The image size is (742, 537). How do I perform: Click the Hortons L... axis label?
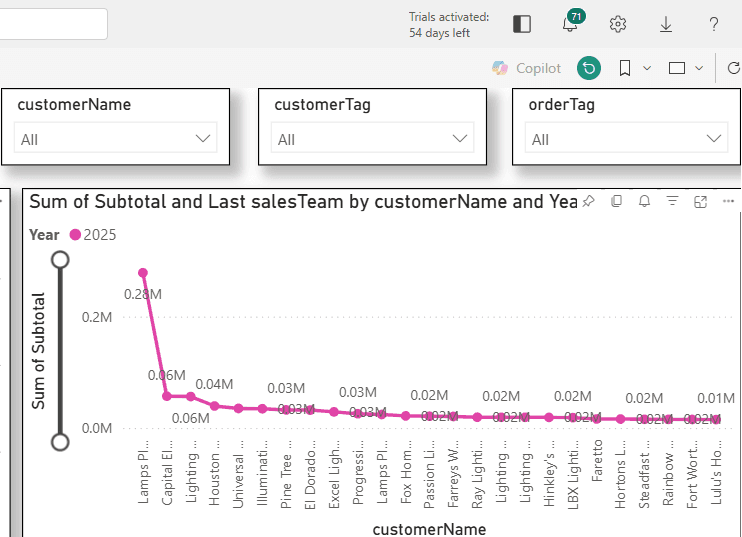pyautogui.click(x=620, y=475)
